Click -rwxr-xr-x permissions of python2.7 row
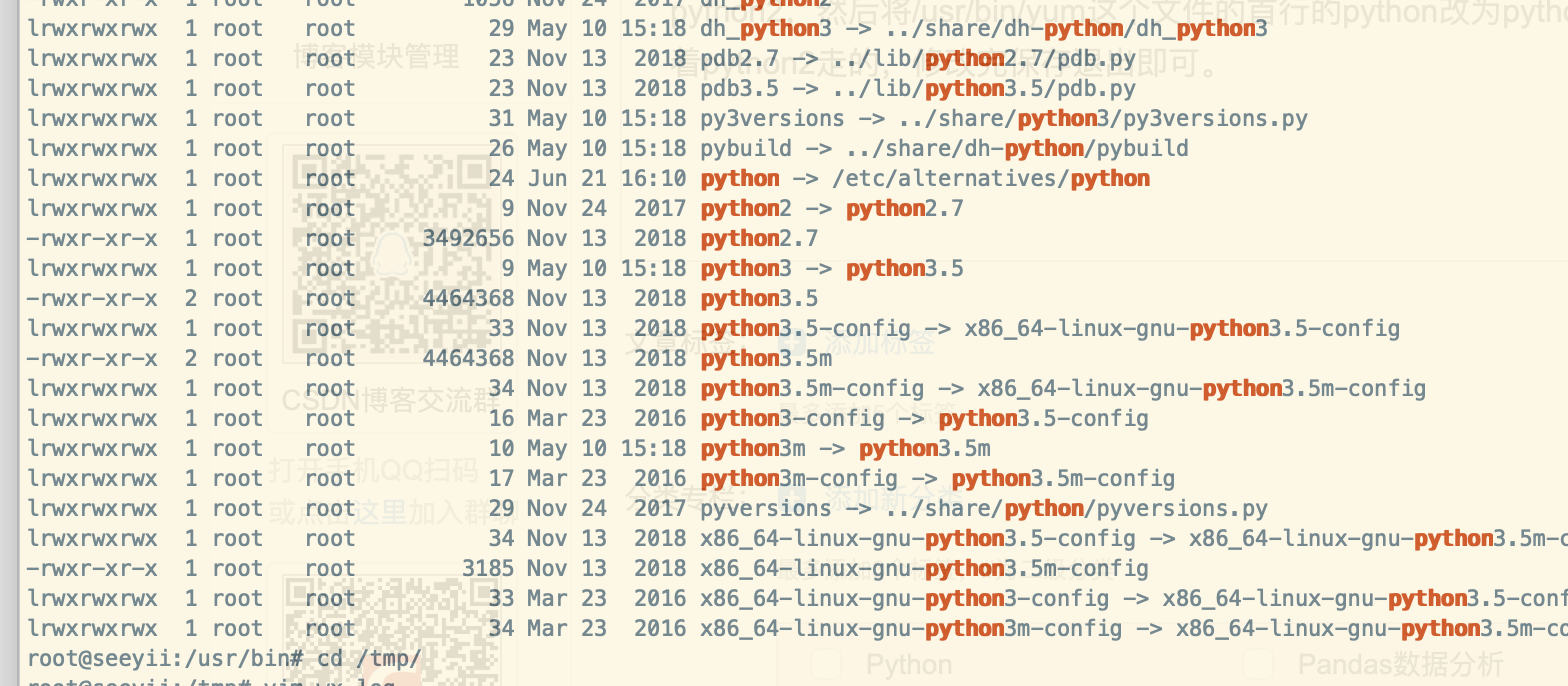Image resolution: width=1568 pixels, height=686 pixels. coord(92,238)
